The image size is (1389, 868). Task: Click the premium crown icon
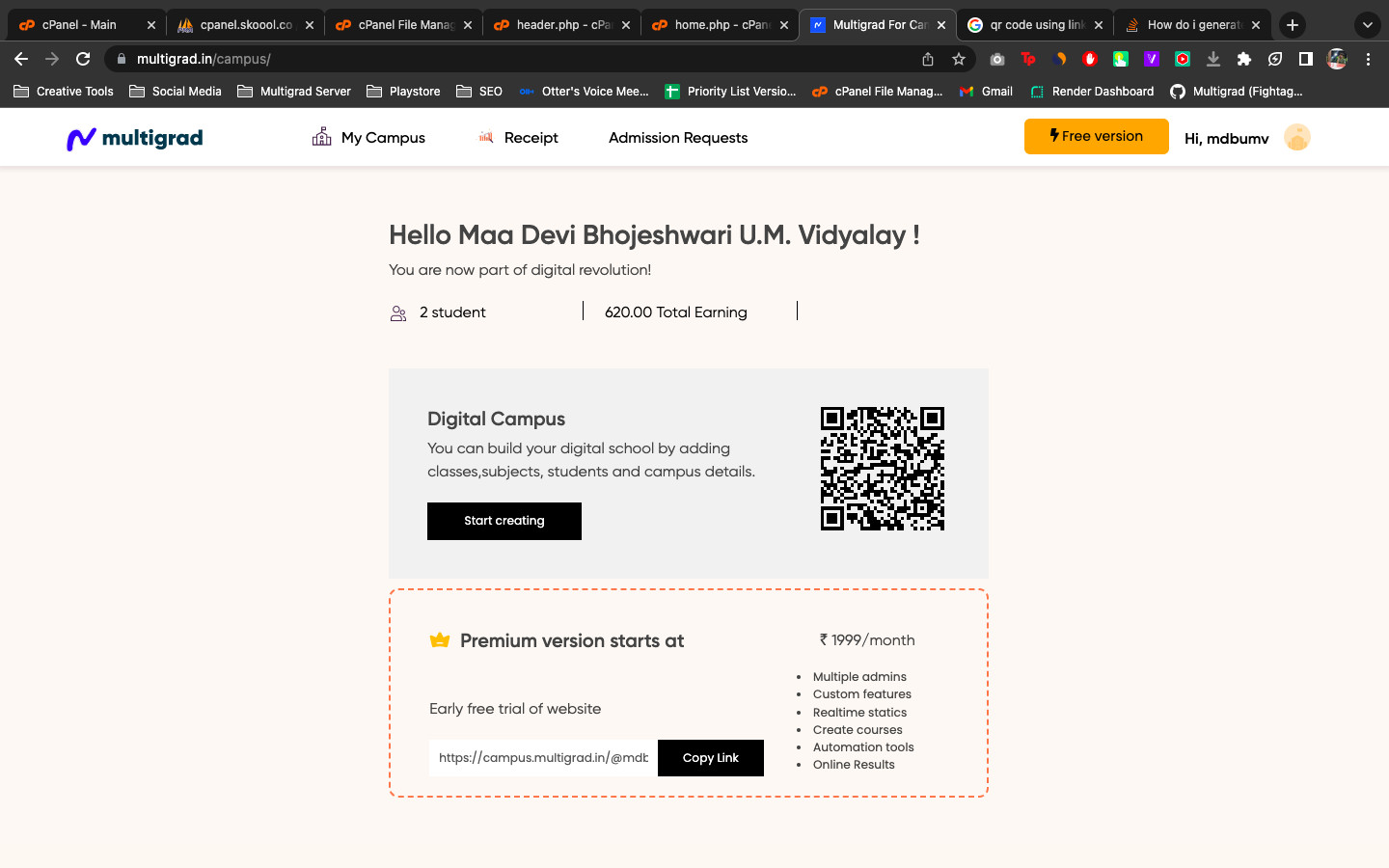point(440,640)
